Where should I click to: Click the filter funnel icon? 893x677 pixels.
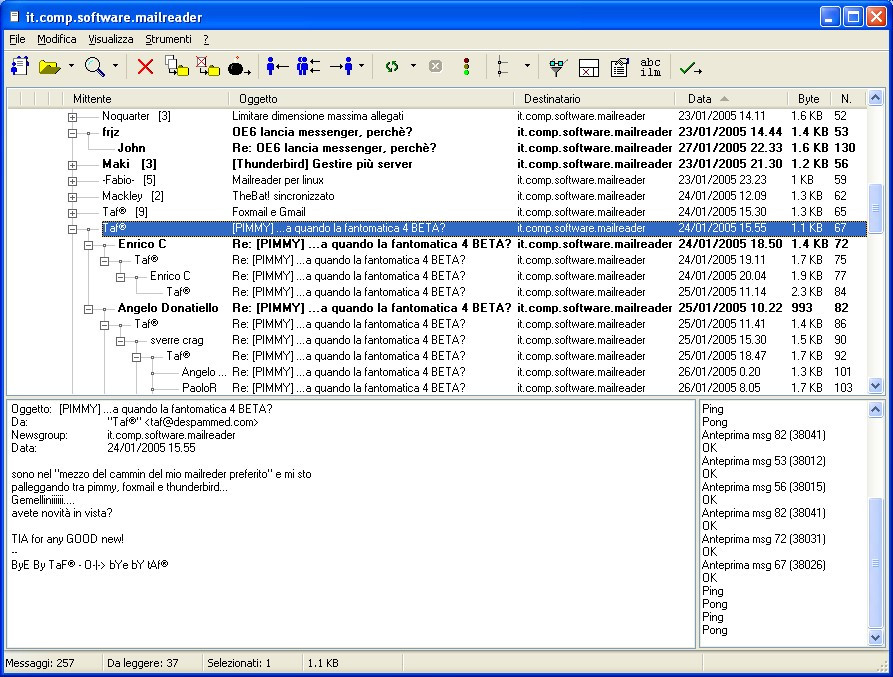(557, 67)
